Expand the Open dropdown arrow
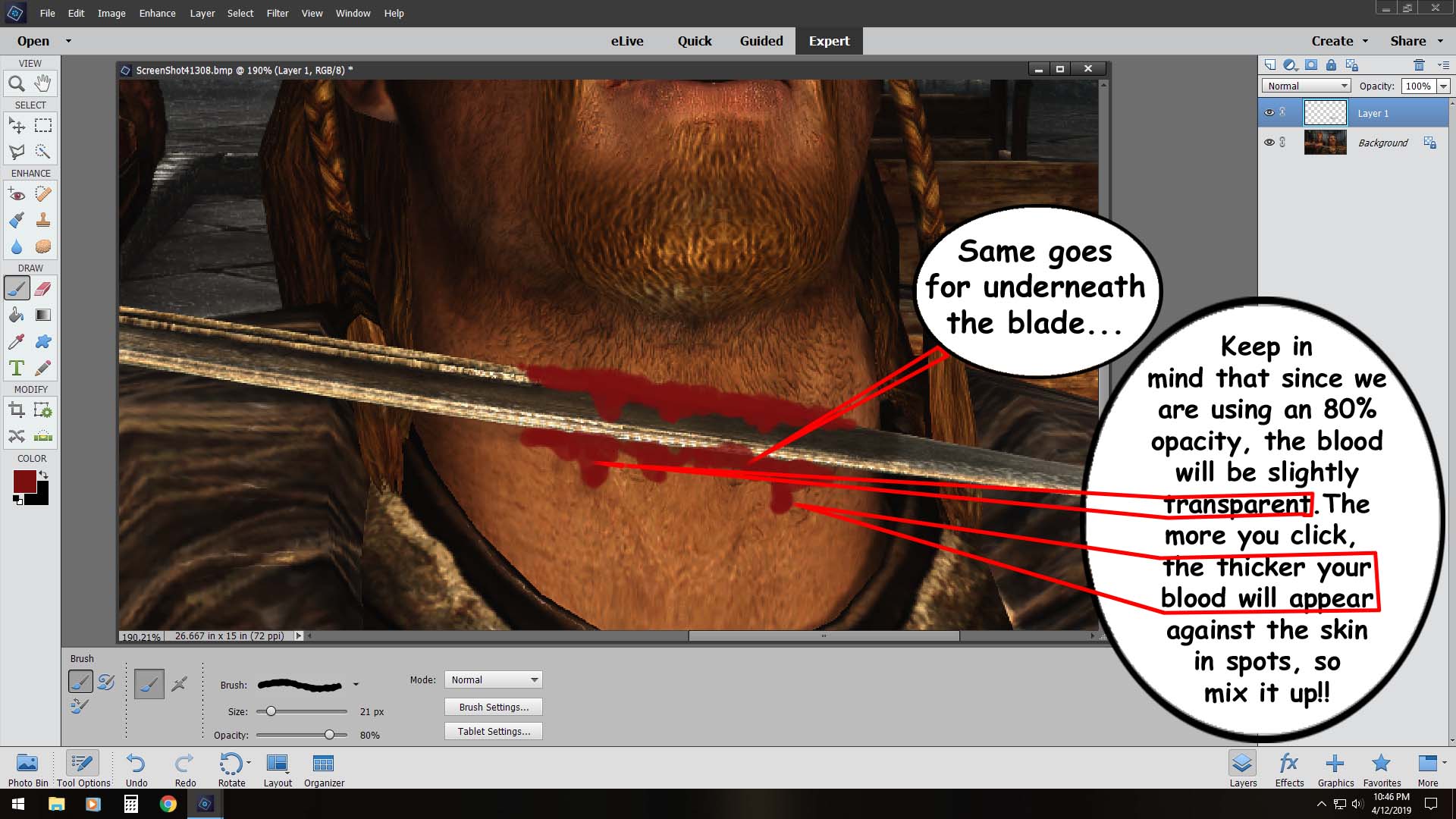 (x=68, y=41)
